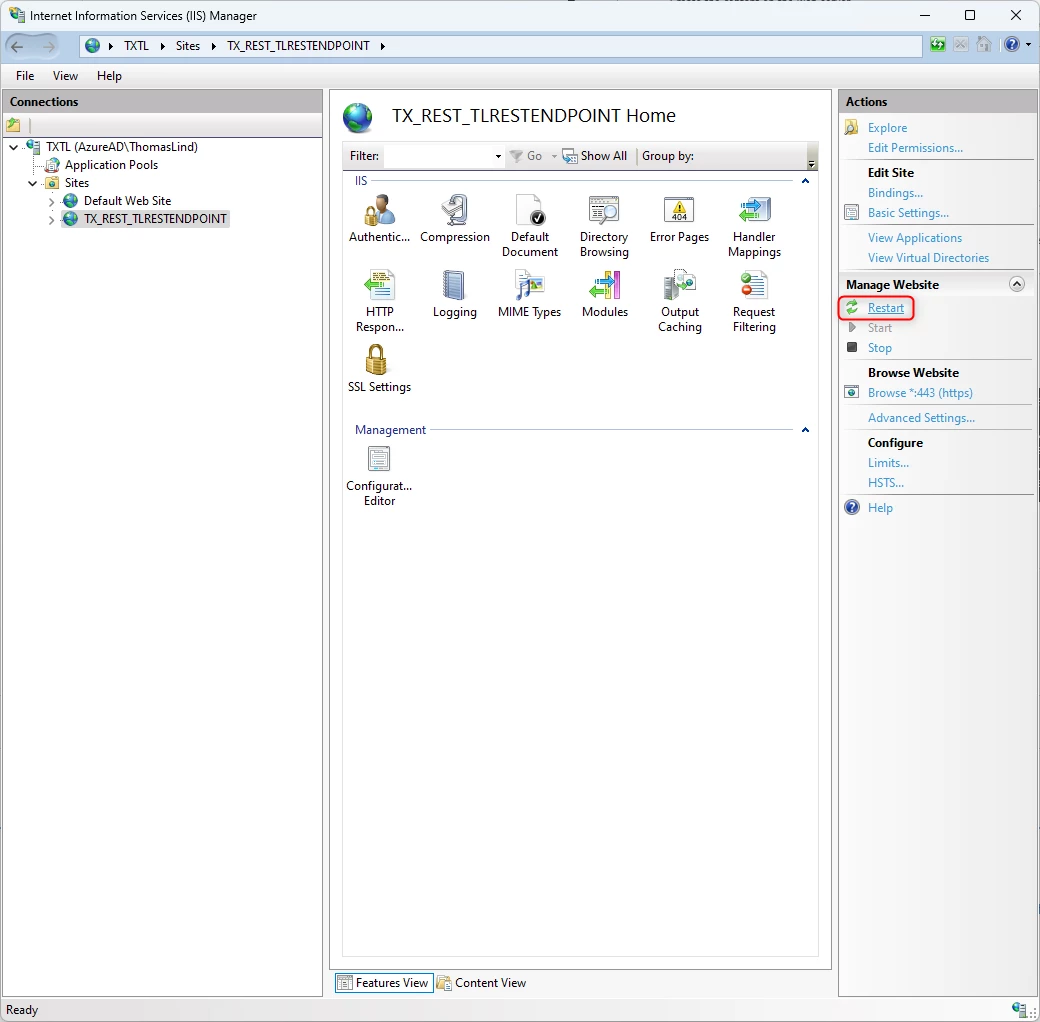Click the Help question mark in top toolbar

(1011, 44)
